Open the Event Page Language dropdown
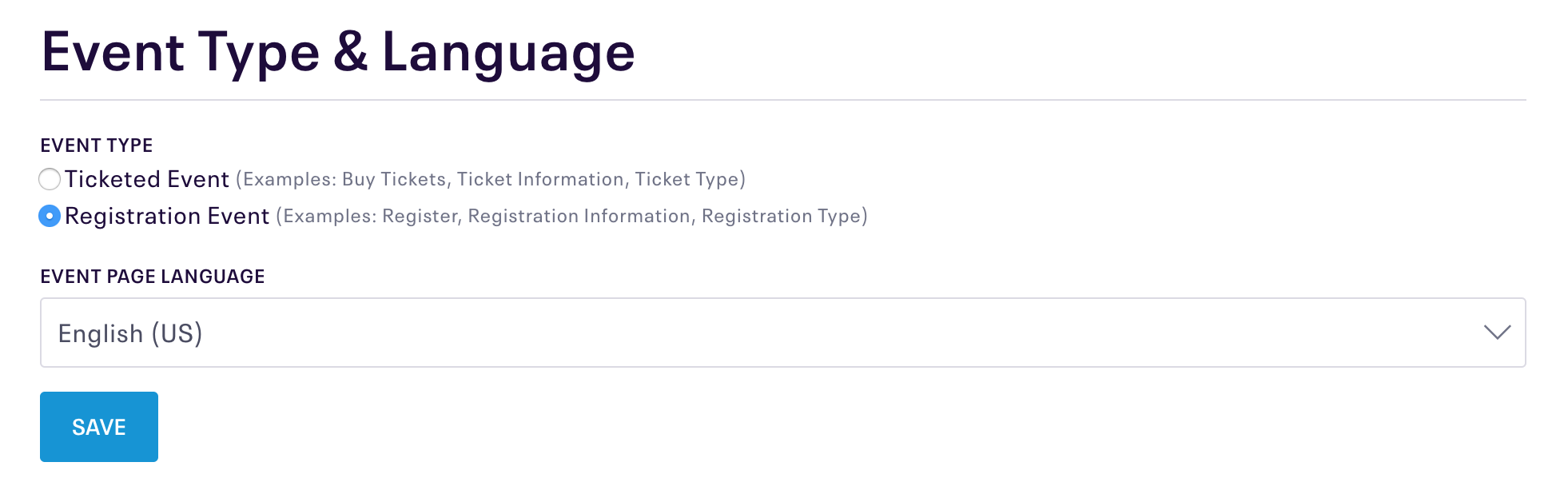The width and height of the screenshot is (1568, 494). 783,333
